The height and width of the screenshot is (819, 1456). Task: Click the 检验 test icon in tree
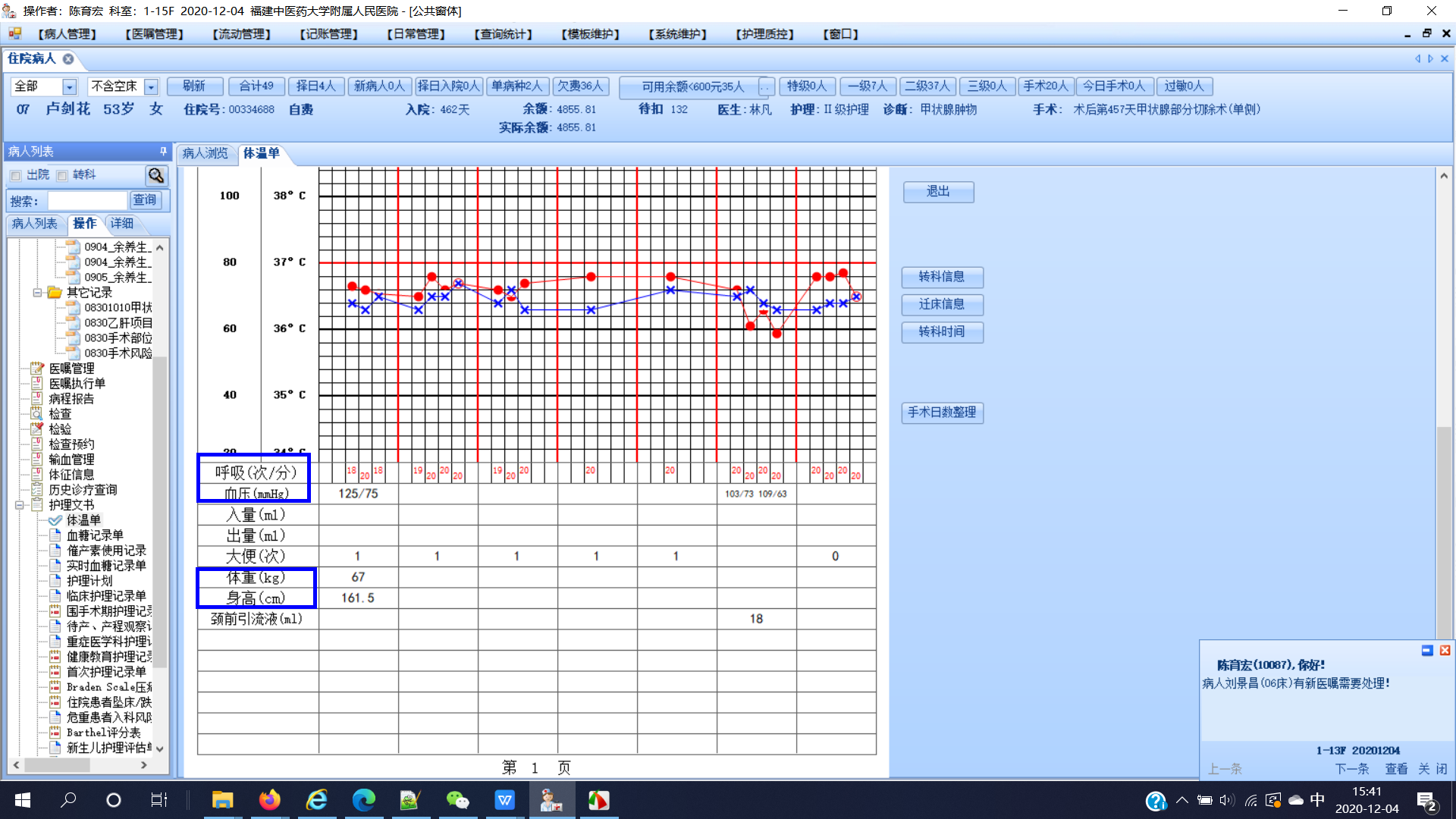[36, 429]
